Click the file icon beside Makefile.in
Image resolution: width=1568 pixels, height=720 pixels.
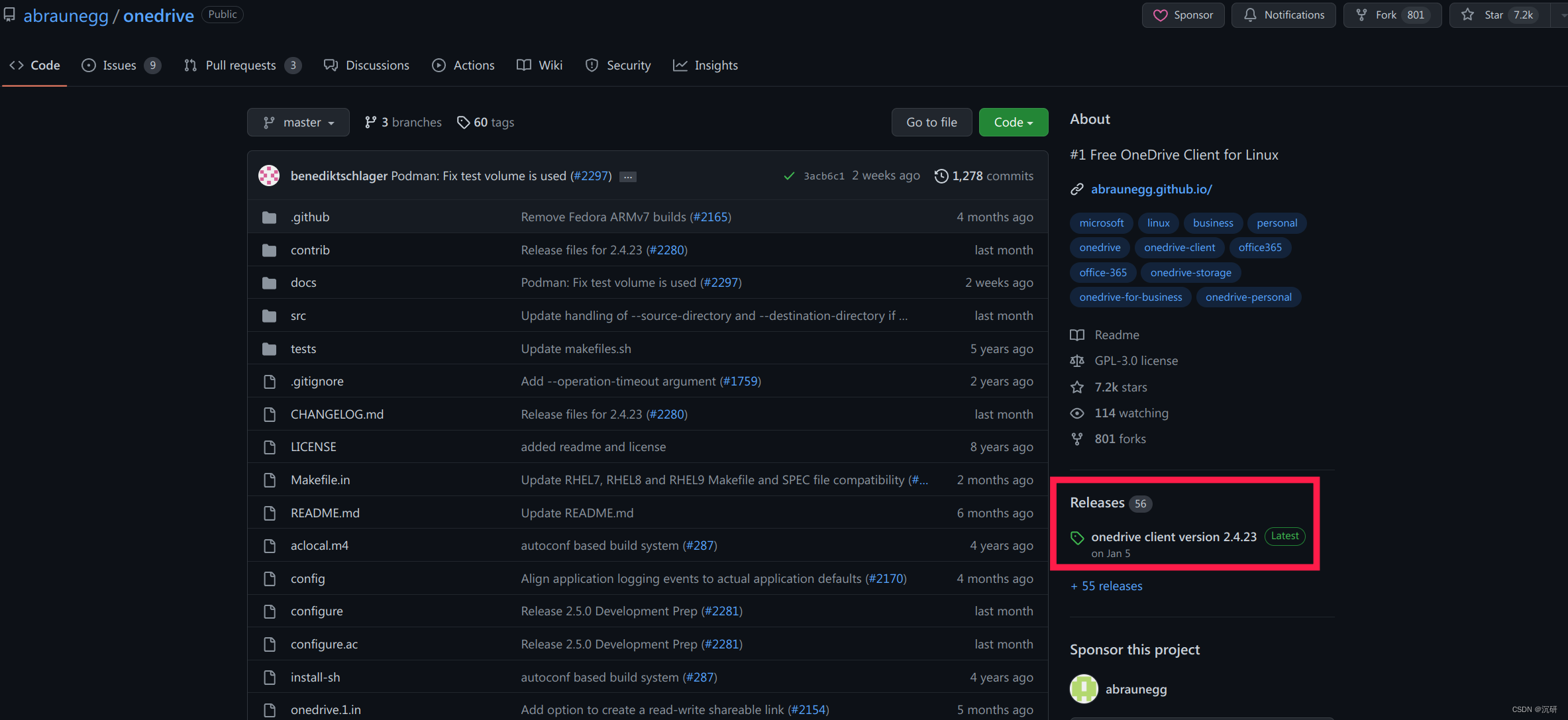(x=269, y=480)
